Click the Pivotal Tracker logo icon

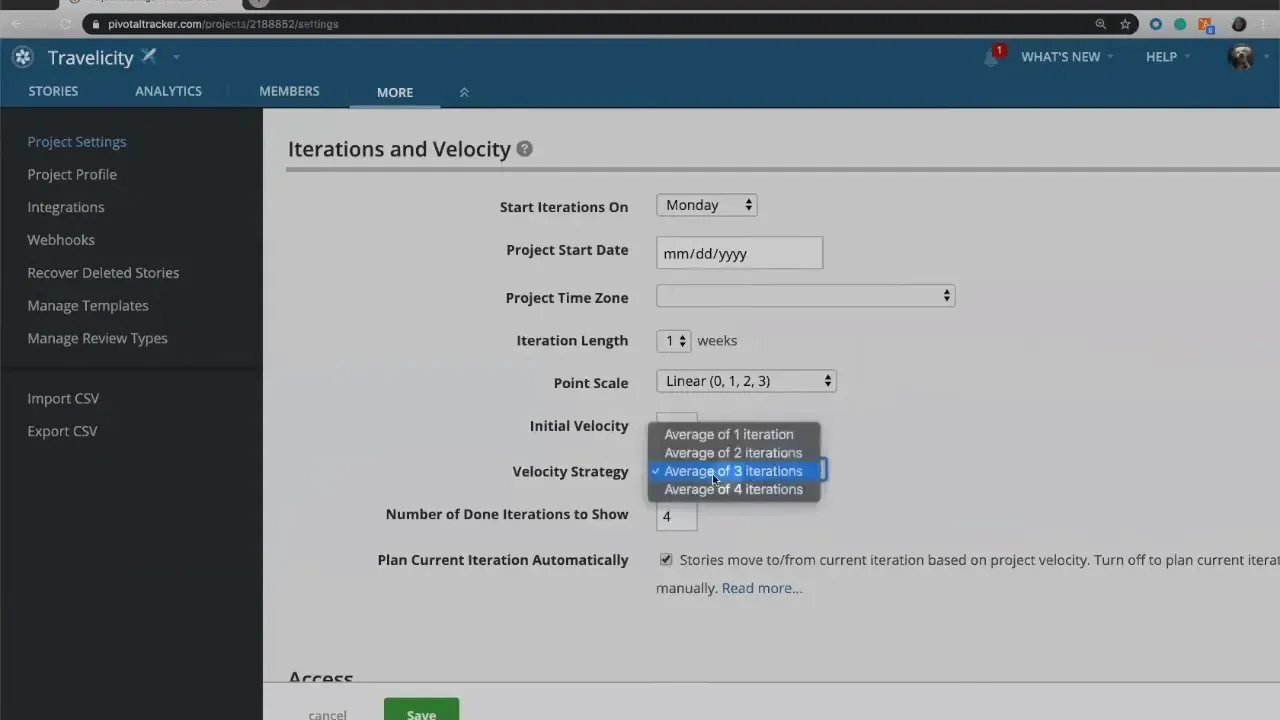pyautogui.click(x=22, y=57)
